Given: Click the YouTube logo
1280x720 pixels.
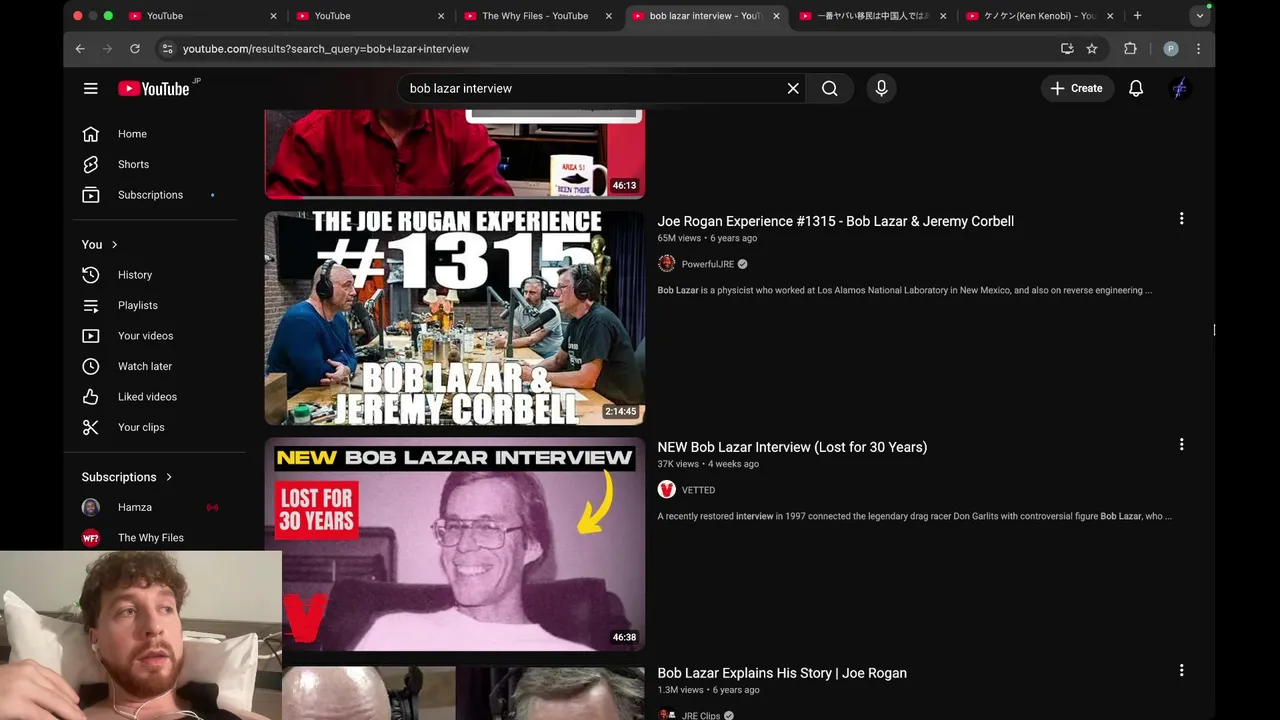Looking at the screenshot, I should [x=154, y=88].
